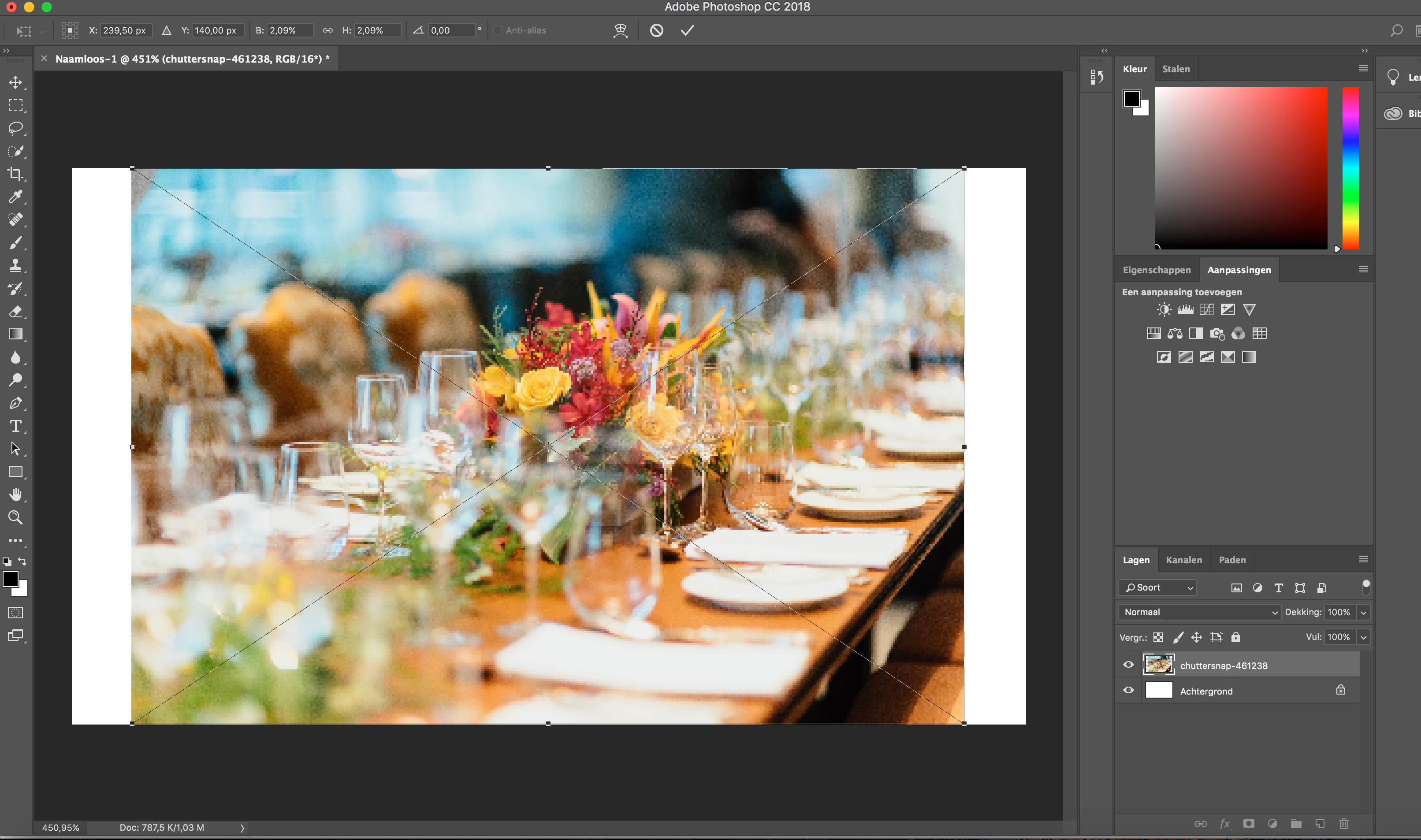Select the Clone Stamp tool
1421x840 pixels.
coord(15,265)
